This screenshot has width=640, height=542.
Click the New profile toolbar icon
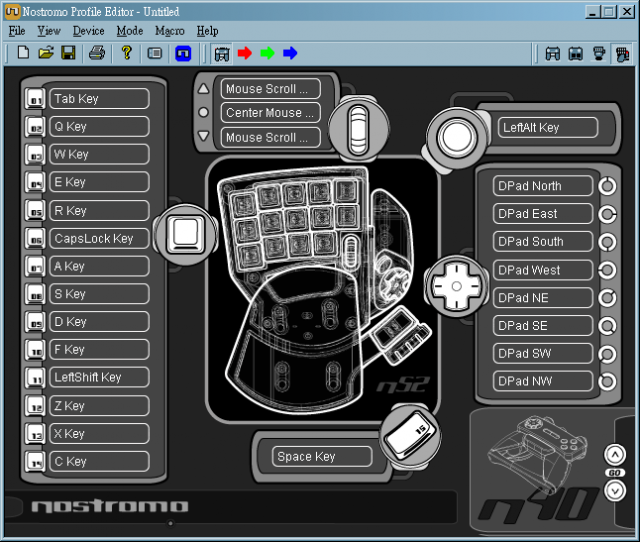pyautogui.click(x=23, y=53)
